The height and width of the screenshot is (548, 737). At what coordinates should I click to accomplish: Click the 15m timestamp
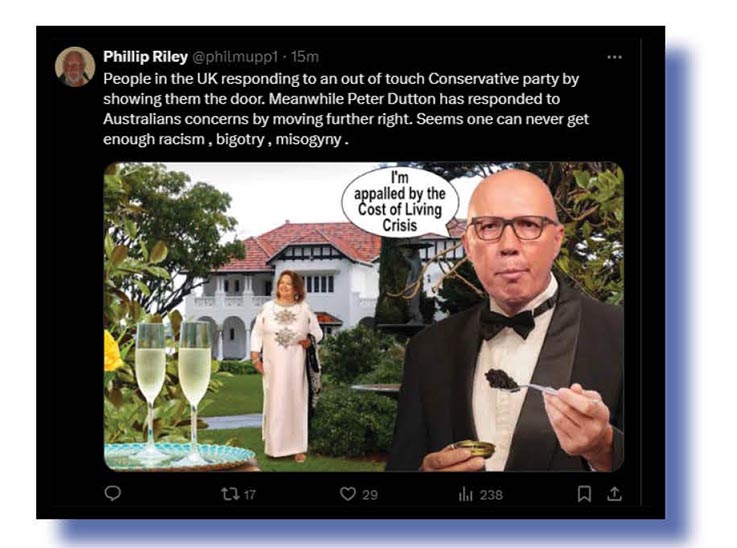(305, 57)
